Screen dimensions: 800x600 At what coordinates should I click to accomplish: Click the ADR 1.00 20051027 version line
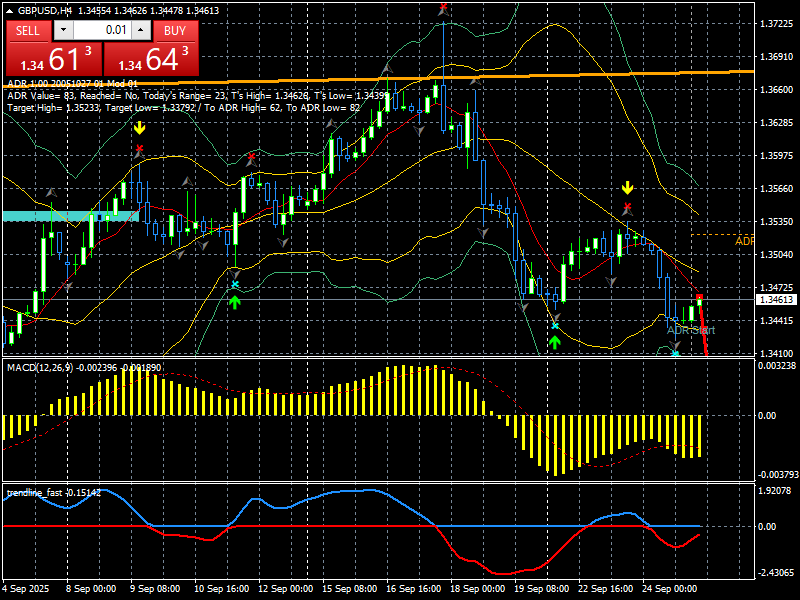(x=72, y=84)
